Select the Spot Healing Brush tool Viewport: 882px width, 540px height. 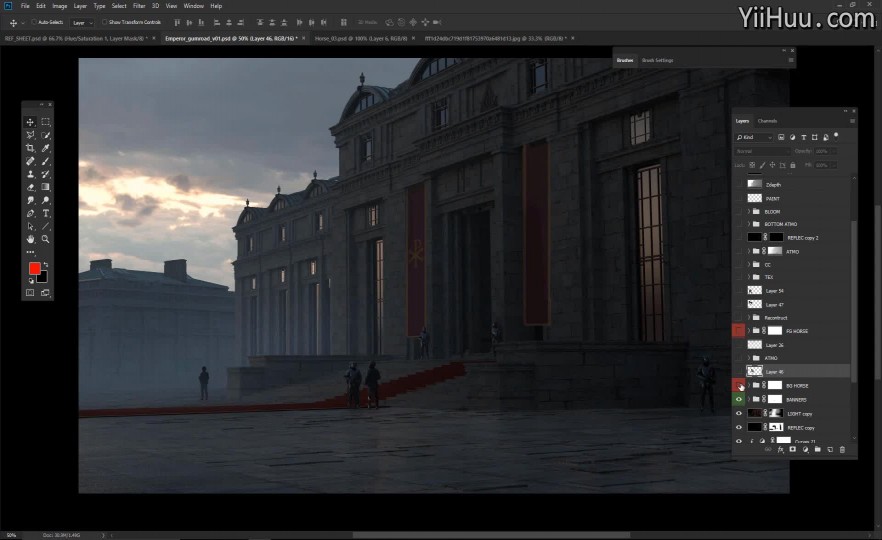click(30, 161)
